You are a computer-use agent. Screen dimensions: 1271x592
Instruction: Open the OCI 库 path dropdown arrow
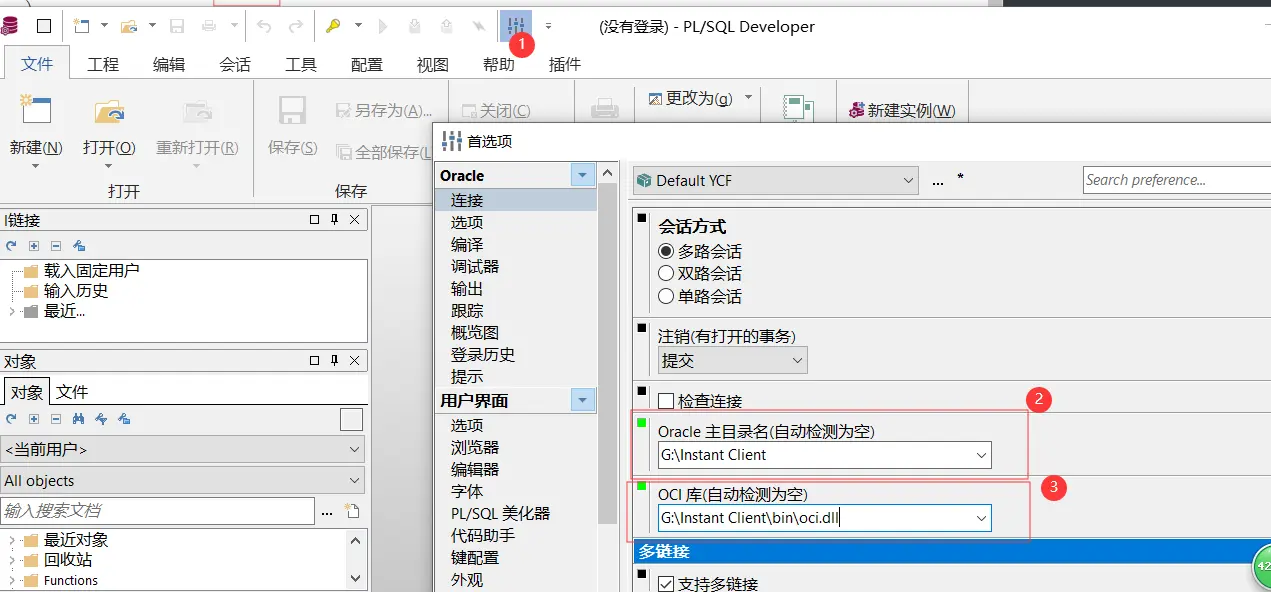pos(981,518)
